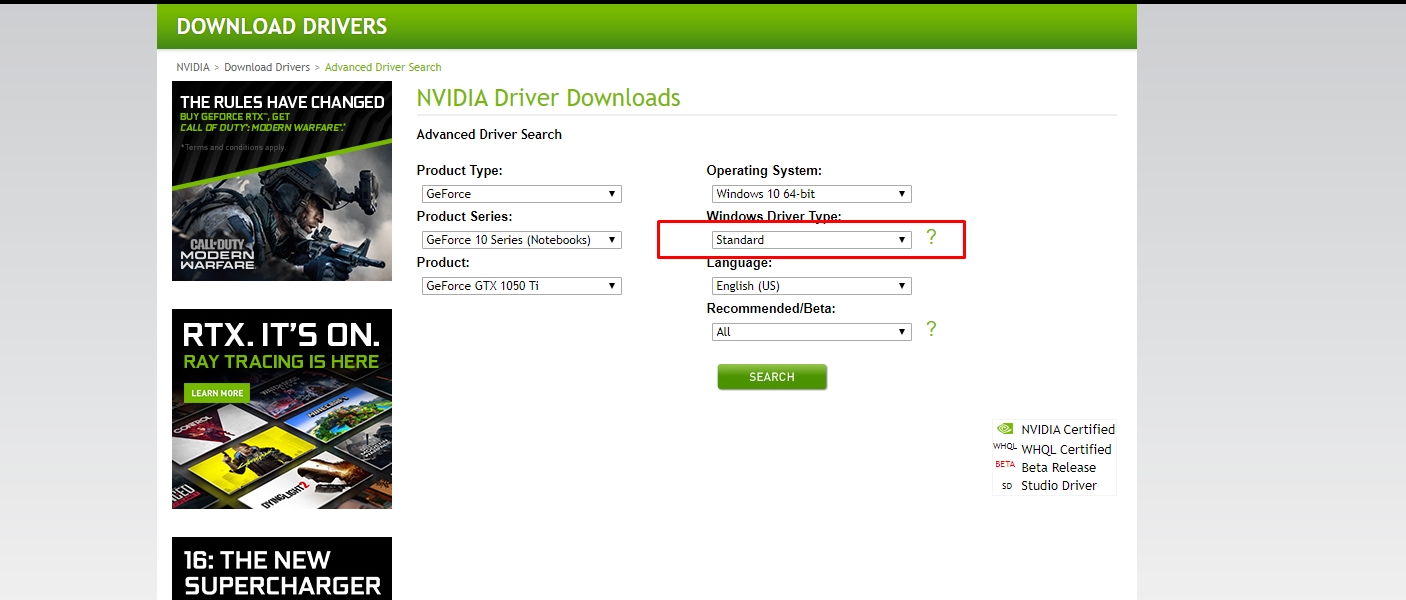The height and width of the screenshot is (600, 1406).
Task: Click the SD Studio Driver legend icon
Action: (x=1006, y=486)
